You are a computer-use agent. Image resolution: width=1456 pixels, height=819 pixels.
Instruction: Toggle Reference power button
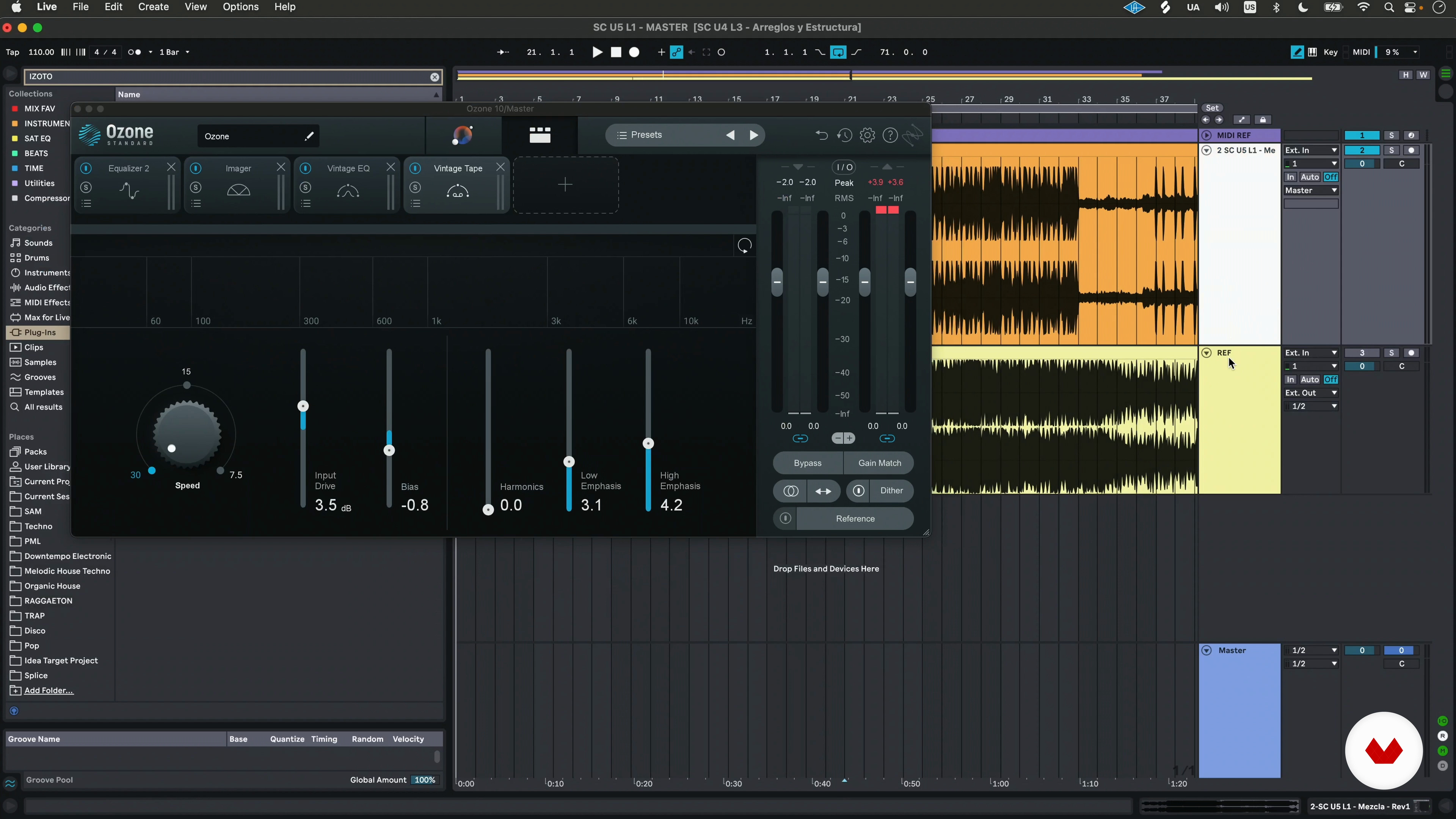point(785,519)
